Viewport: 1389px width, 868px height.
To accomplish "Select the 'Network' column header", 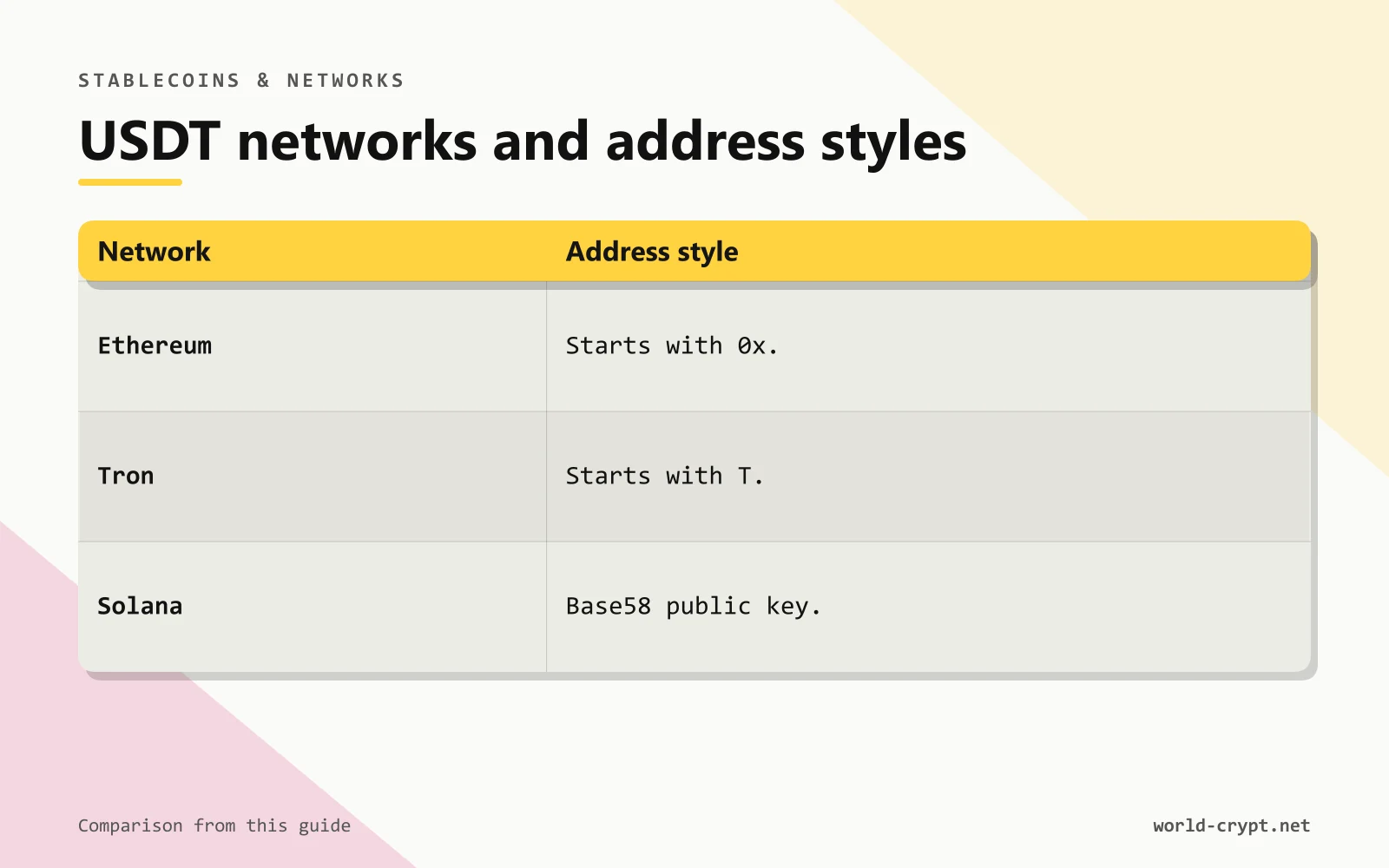I will (x=313, y=251).
